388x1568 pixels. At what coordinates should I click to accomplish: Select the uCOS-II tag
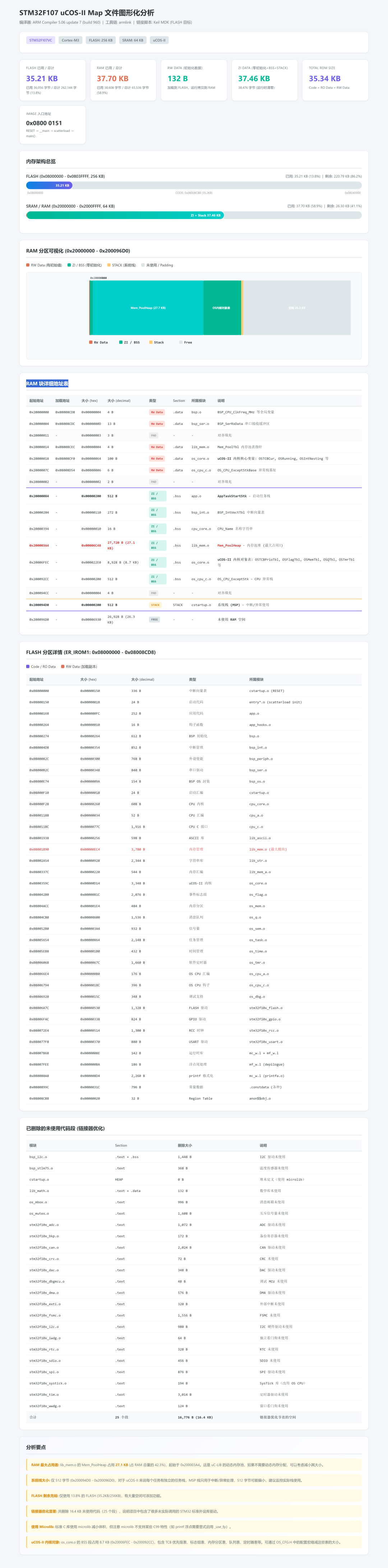pyautogui.click(x=159, y=40)
